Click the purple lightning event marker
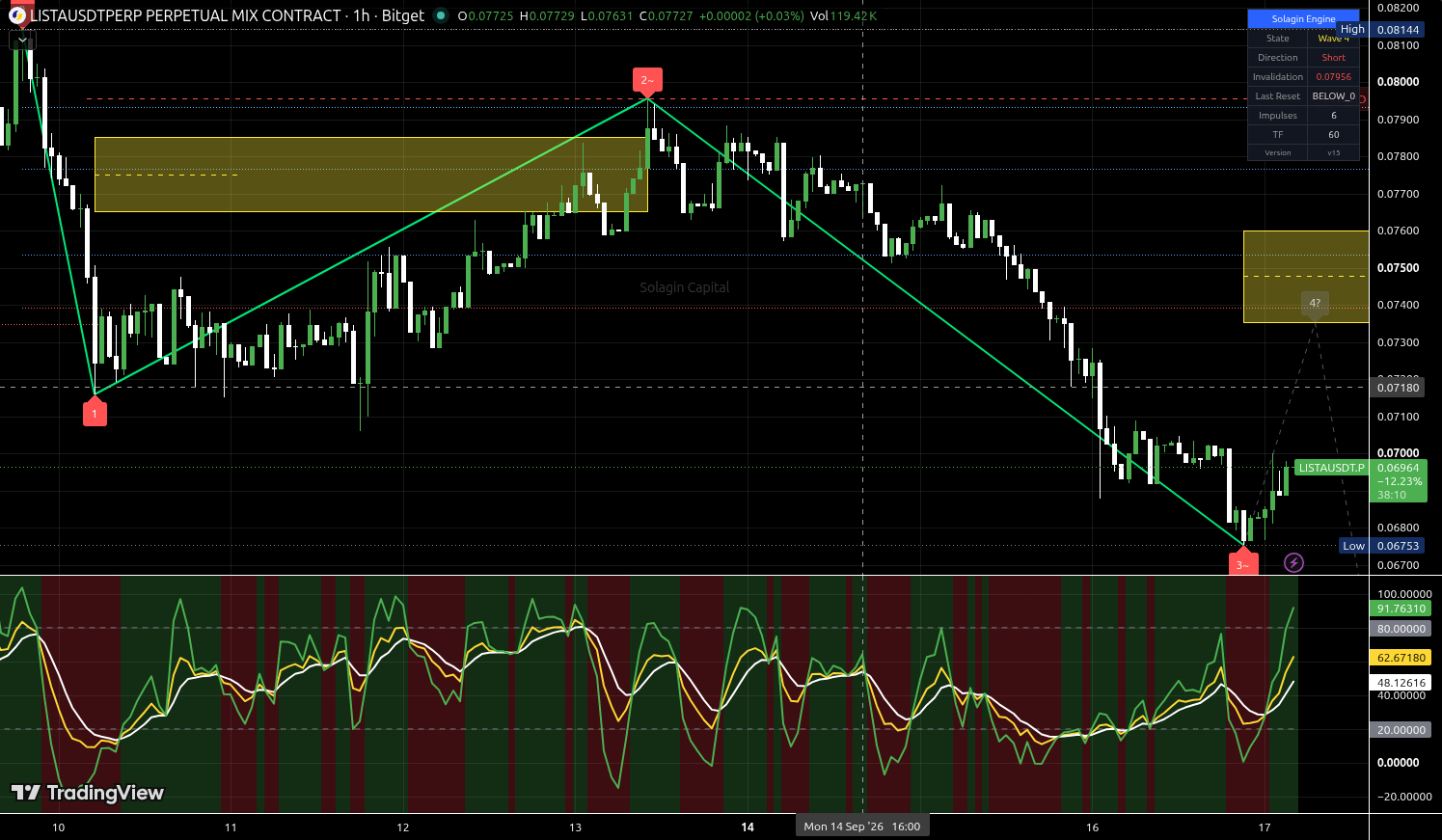This screenshot has height=840, width=1442. tap(1293, 562)
